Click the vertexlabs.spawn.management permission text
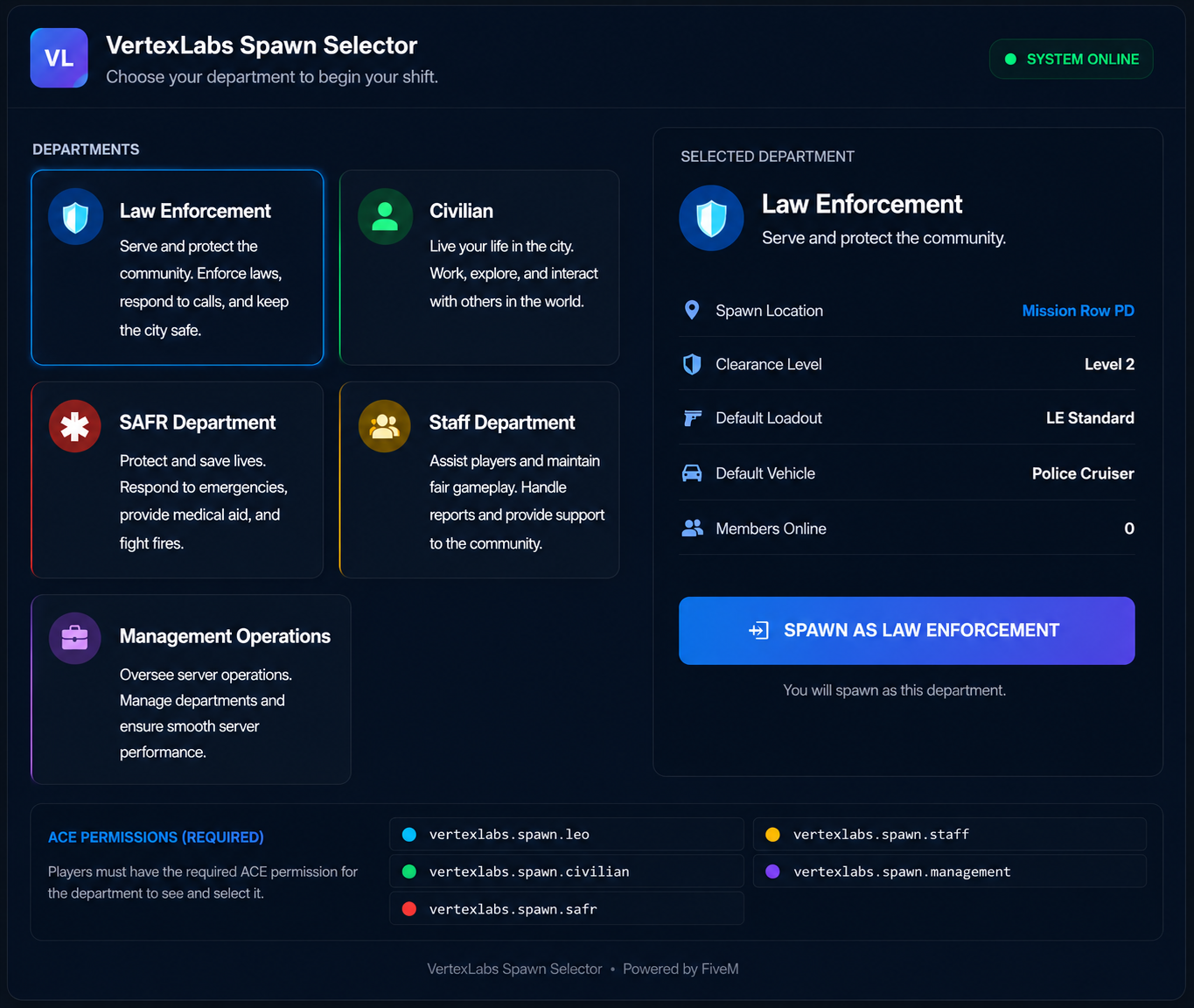The width and height of the screenshot is (1194, 1008). (x=902, y=871)
